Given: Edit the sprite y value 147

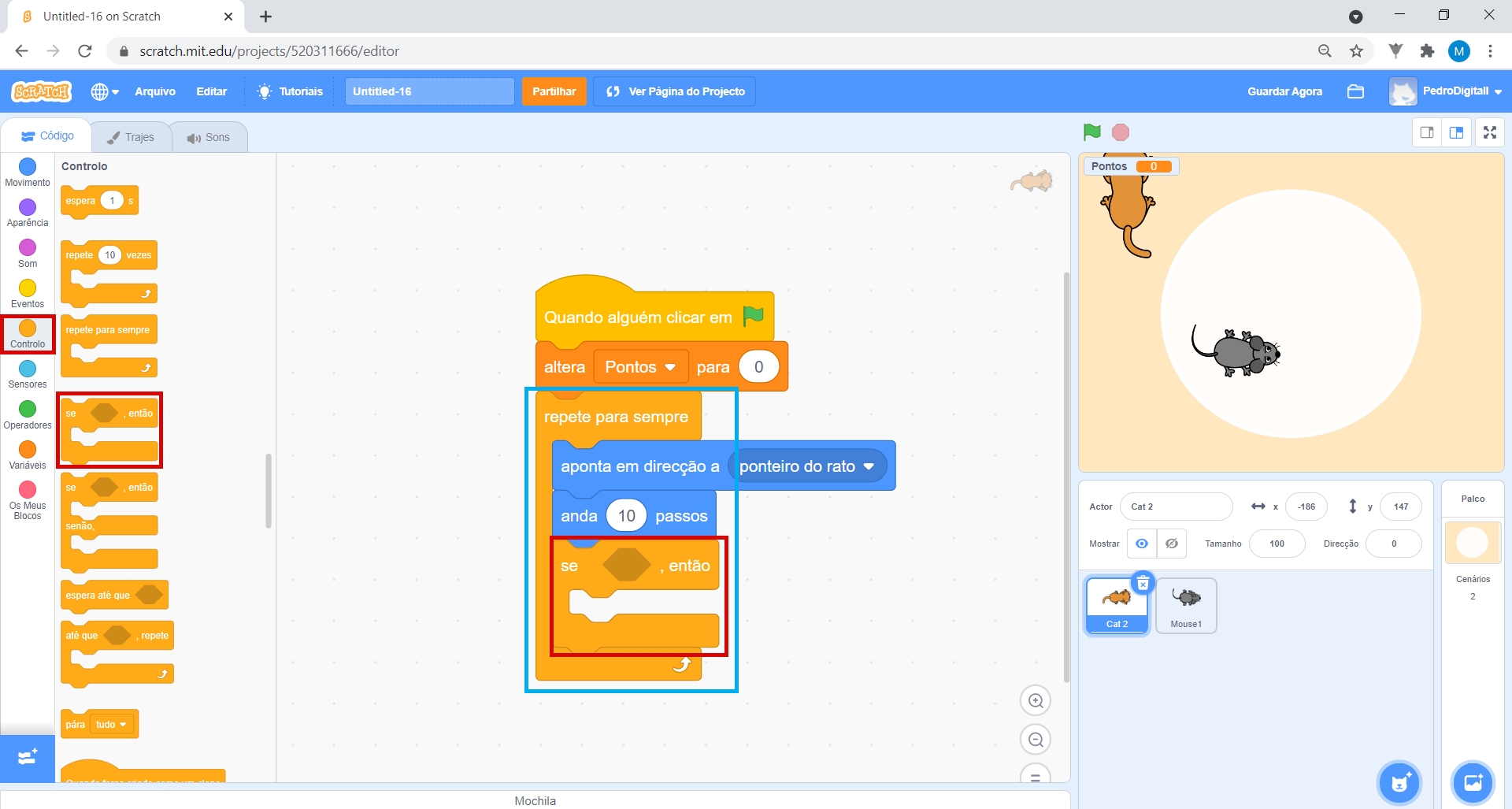Looking at the screenshot, I should point(1401,507).
